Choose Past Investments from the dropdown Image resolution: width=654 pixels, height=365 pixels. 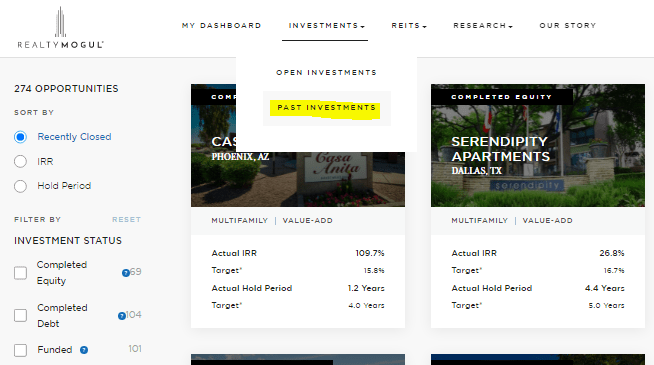tap(327, 108)
